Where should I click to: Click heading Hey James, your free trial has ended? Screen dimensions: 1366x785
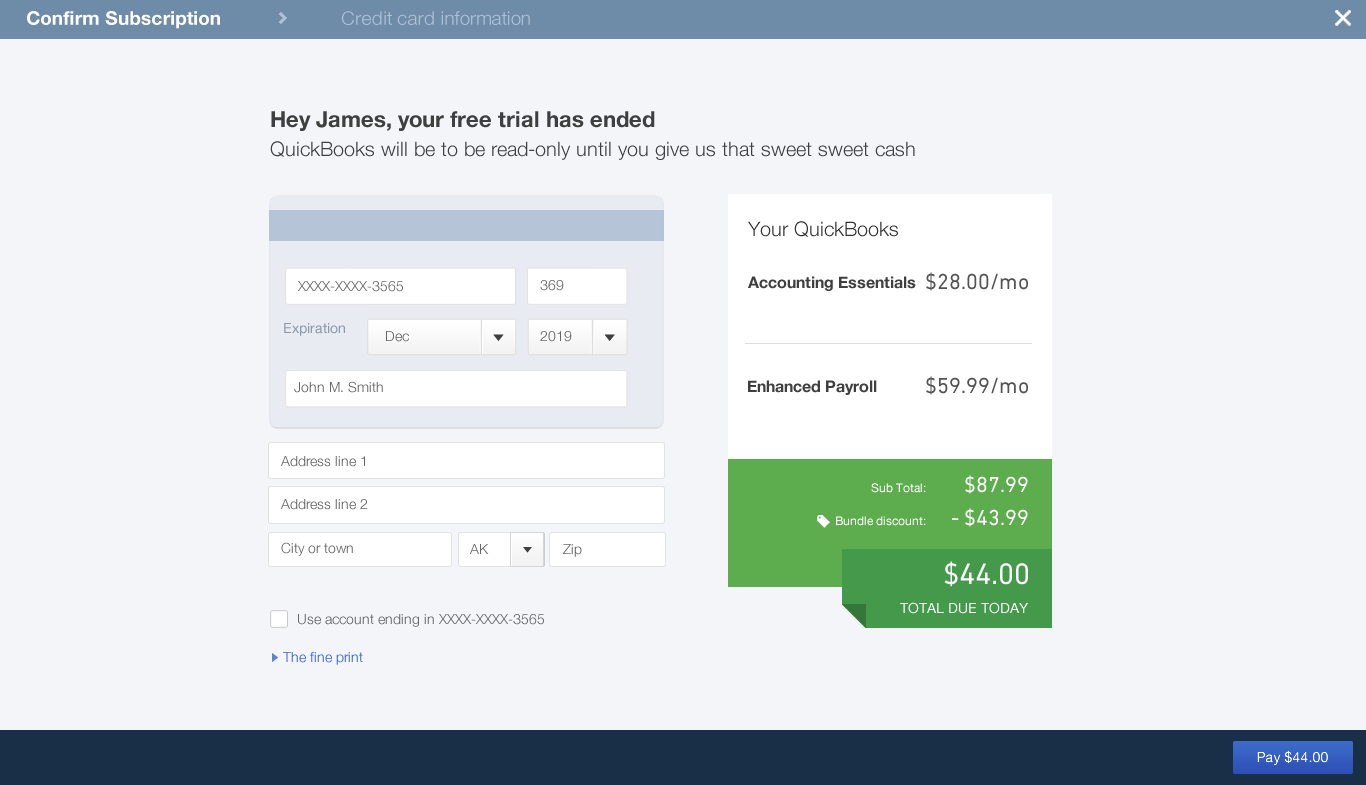coord(462,120)
